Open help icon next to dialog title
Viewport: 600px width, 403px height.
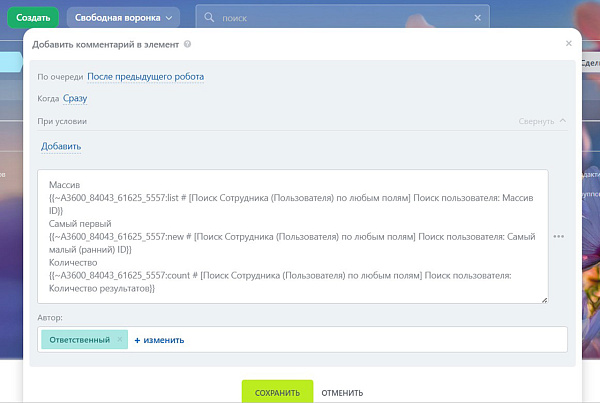point(187,44)
